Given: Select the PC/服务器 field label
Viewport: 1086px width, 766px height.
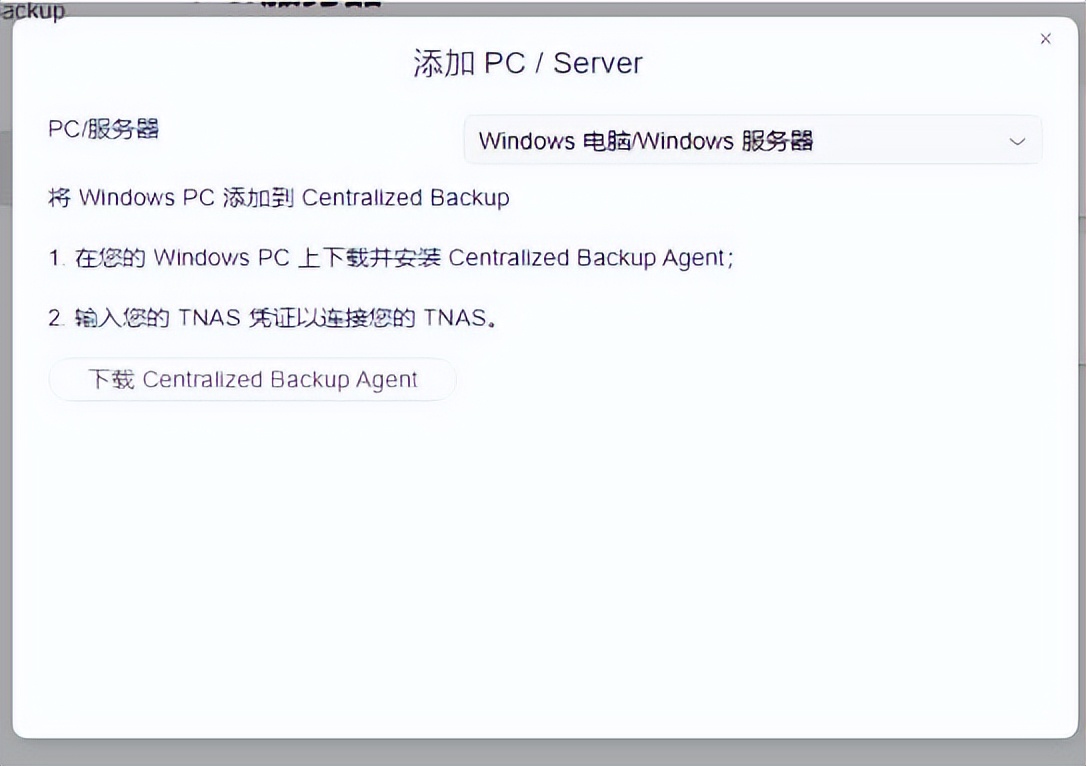Looking at the screenshot, I should tap(102, 128).
